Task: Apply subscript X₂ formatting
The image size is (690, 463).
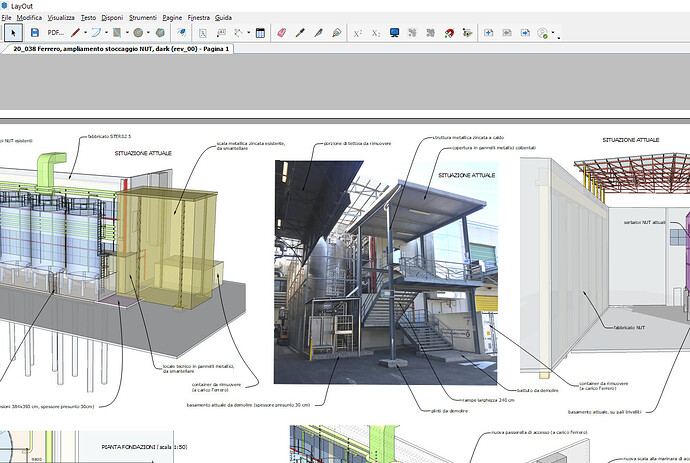Action: coord(376,33)
